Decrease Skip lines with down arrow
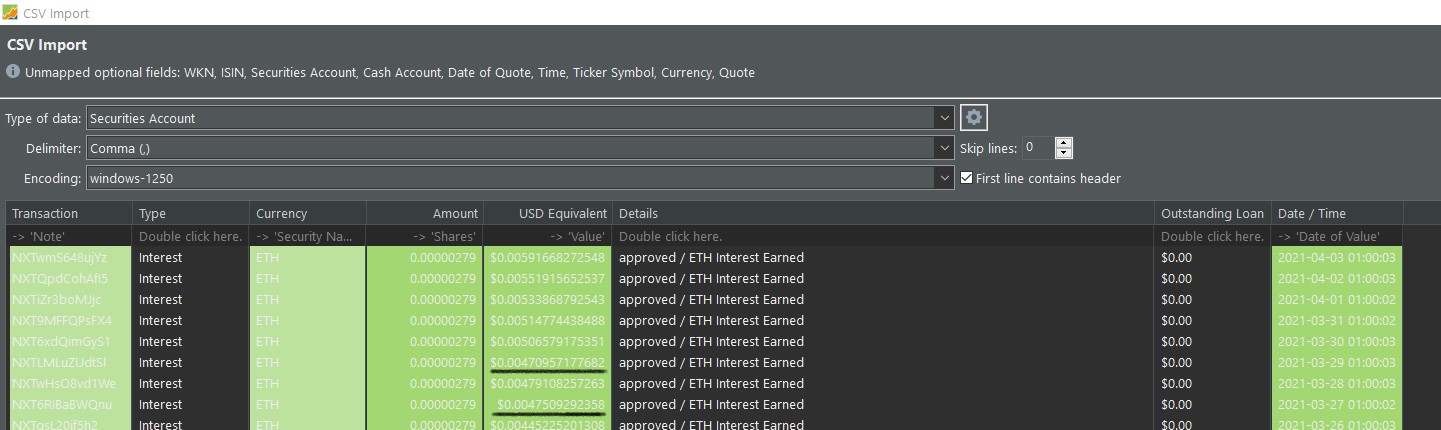The image size is (1441, 430). tap(1064, 154)
